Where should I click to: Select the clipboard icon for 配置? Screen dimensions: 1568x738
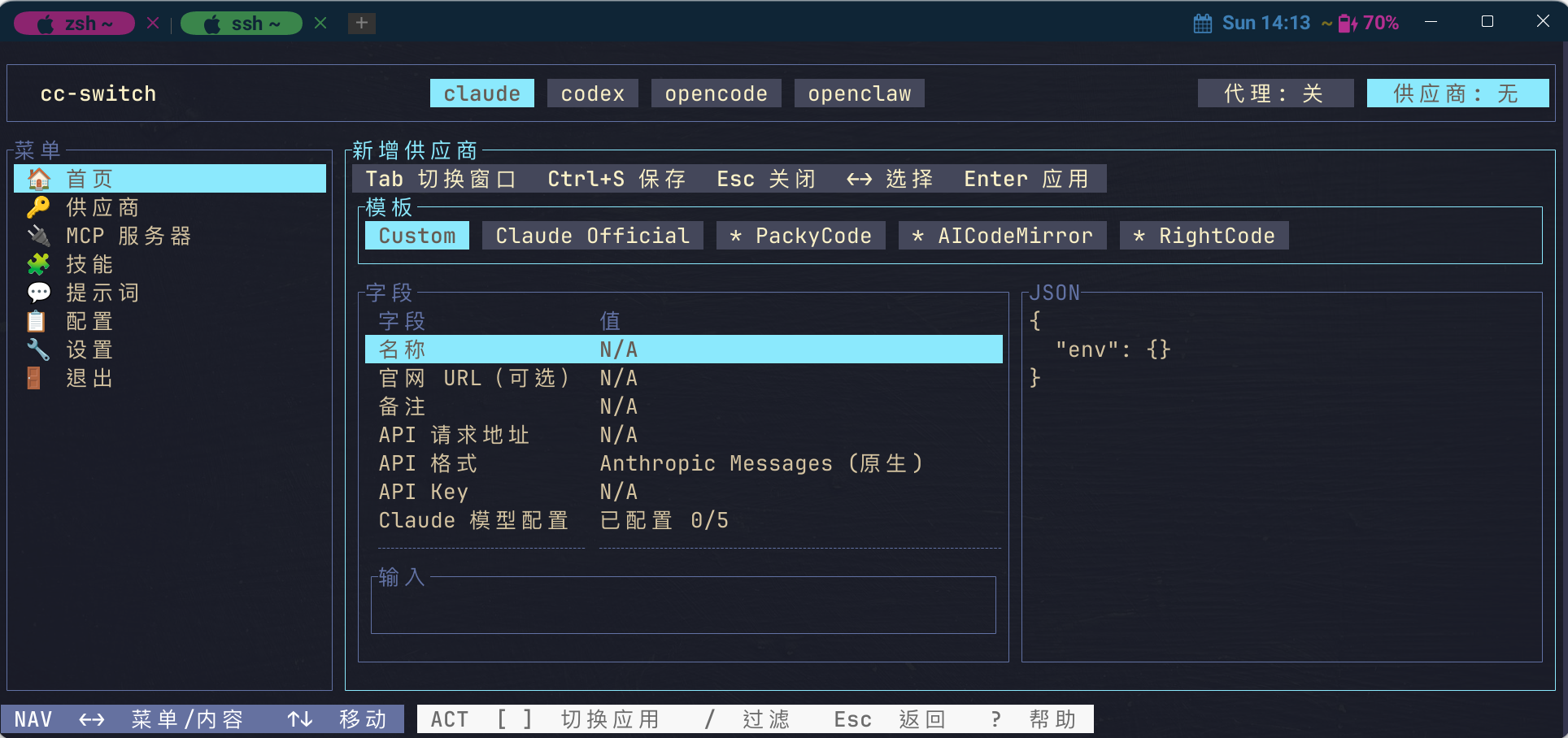coord(37,320)
